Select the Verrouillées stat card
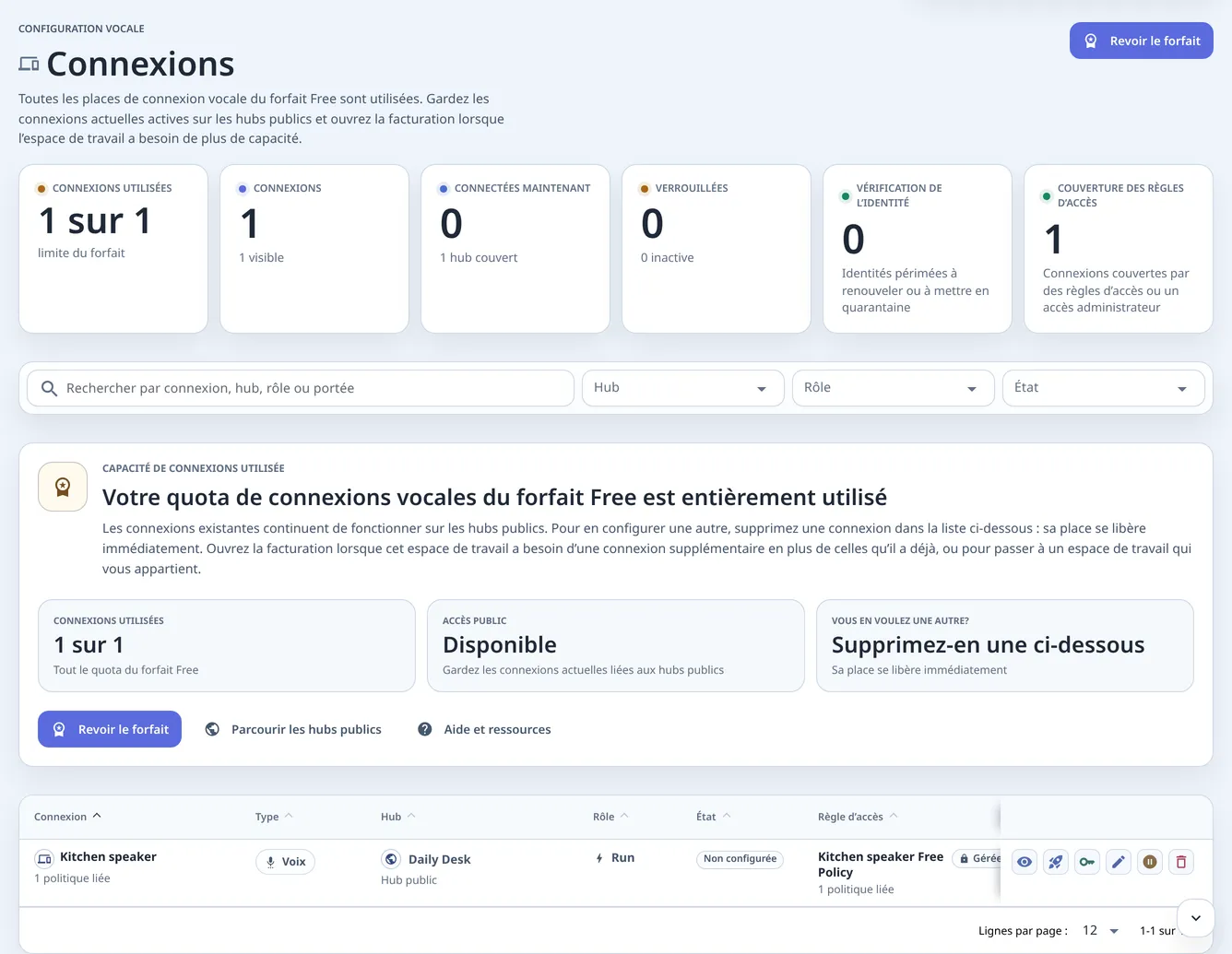 [717, 249]
